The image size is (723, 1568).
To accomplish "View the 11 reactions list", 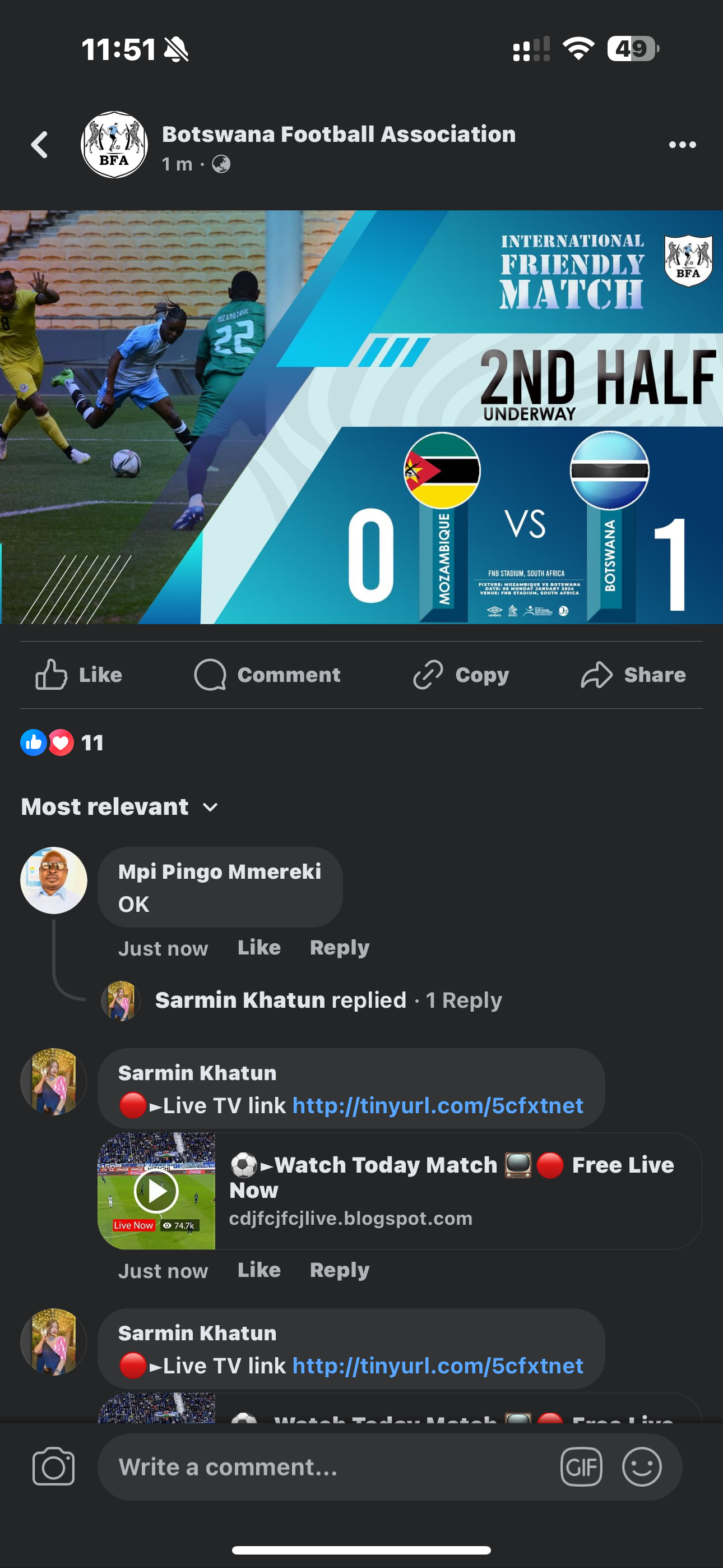I will coord(62,742).
